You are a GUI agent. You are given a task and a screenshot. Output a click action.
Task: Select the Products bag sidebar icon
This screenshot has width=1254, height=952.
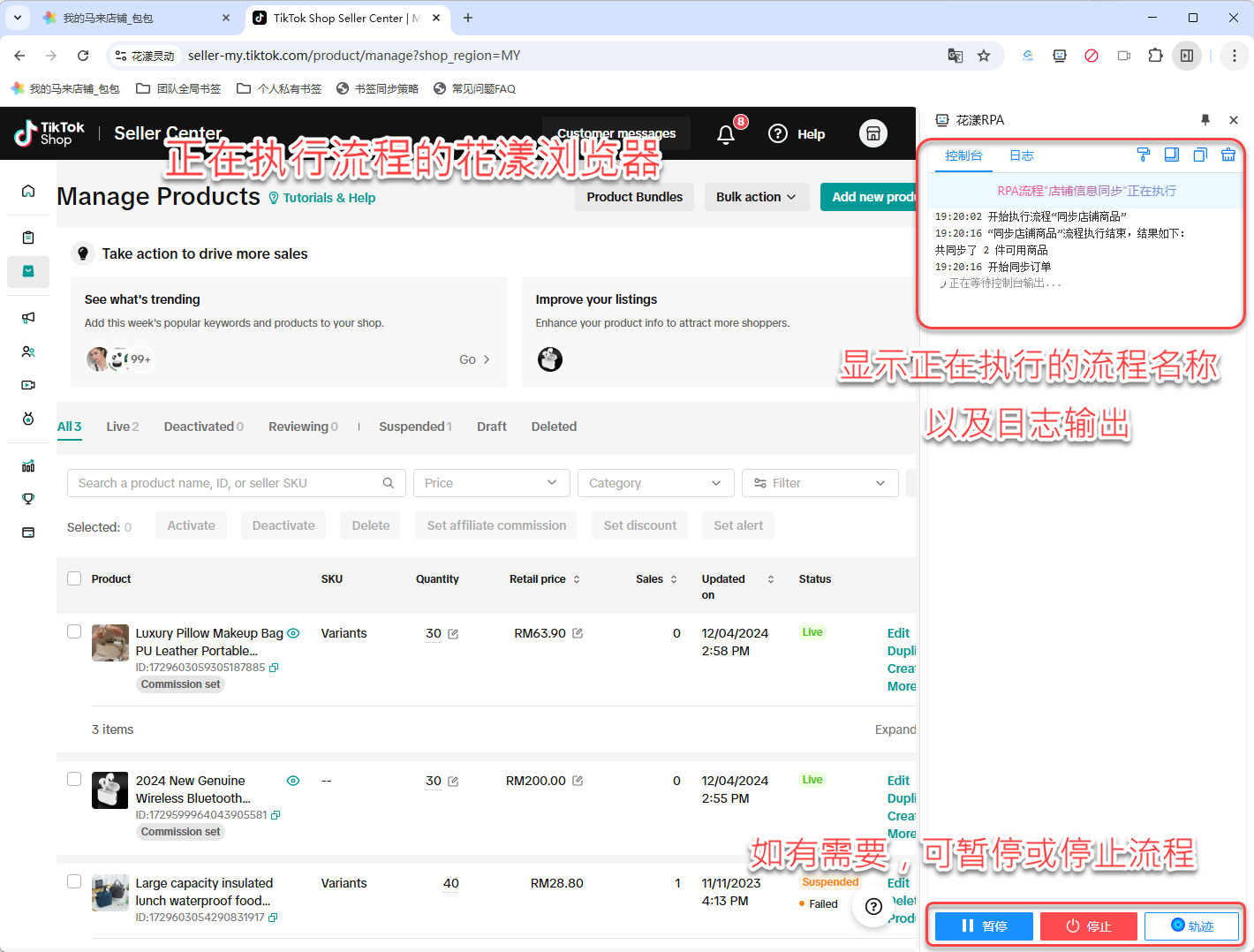[x=28, y=271]
